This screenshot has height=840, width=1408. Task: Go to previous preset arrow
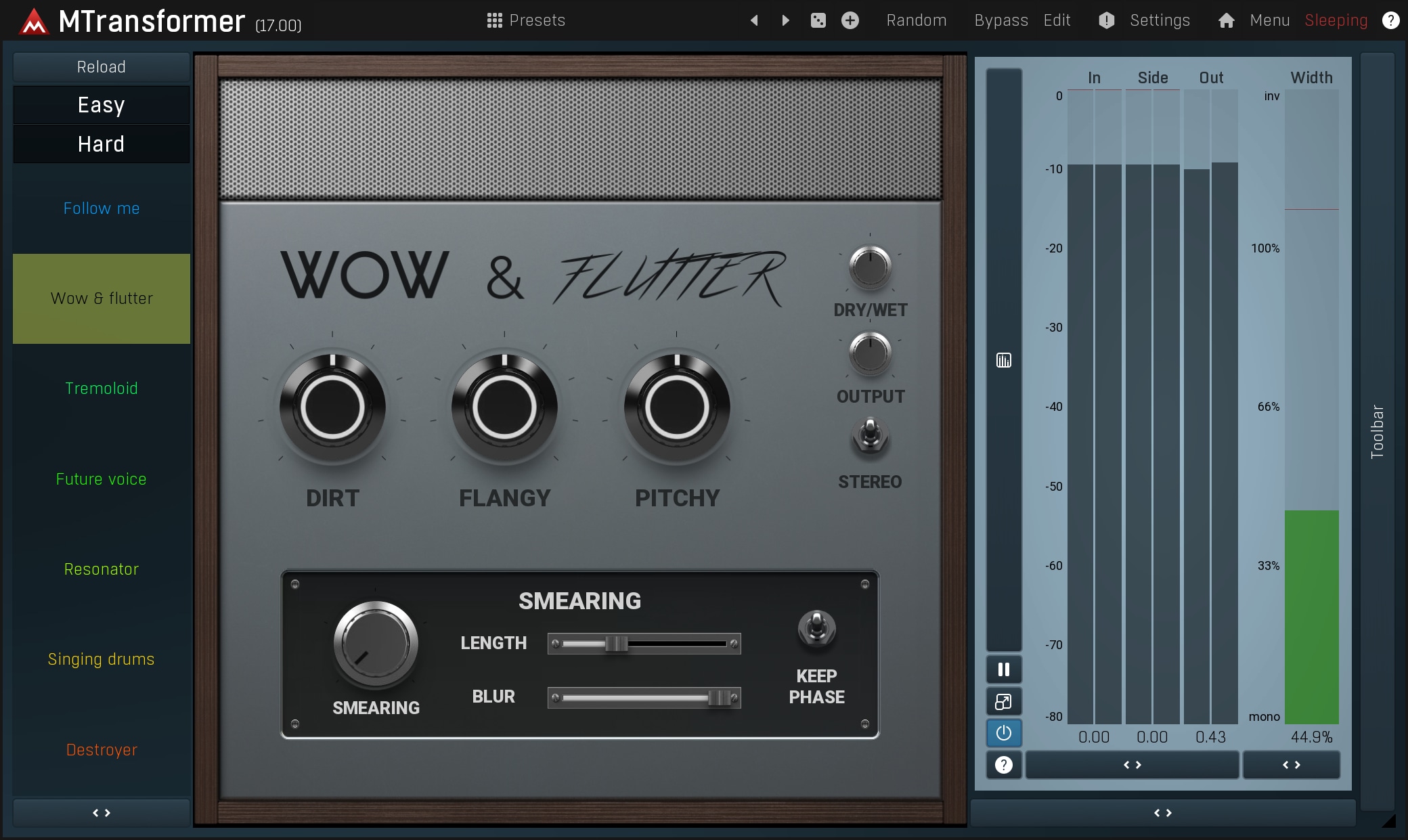(754, 20)
